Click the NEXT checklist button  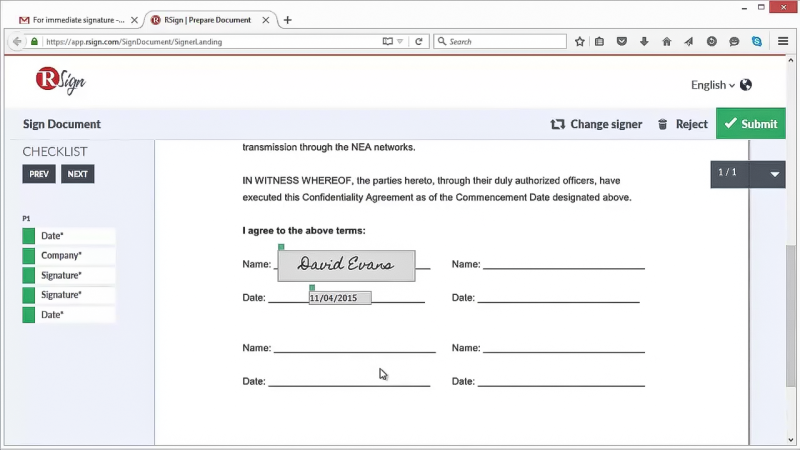tap(78, 174)
